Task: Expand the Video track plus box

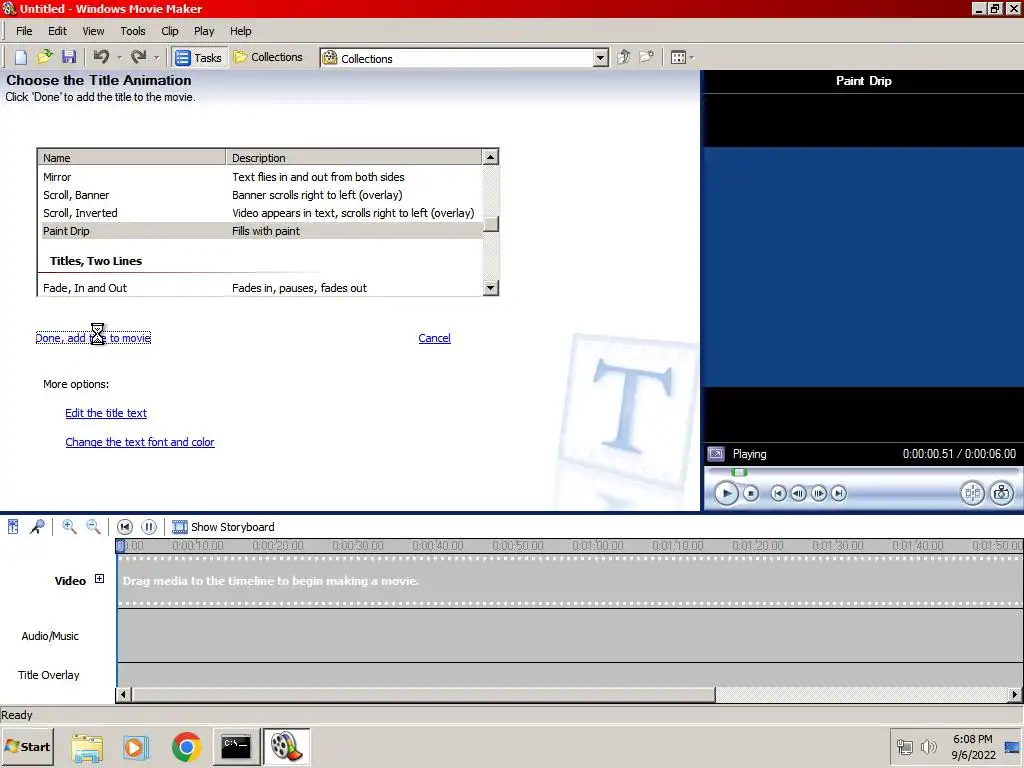Action: [99, 579]
